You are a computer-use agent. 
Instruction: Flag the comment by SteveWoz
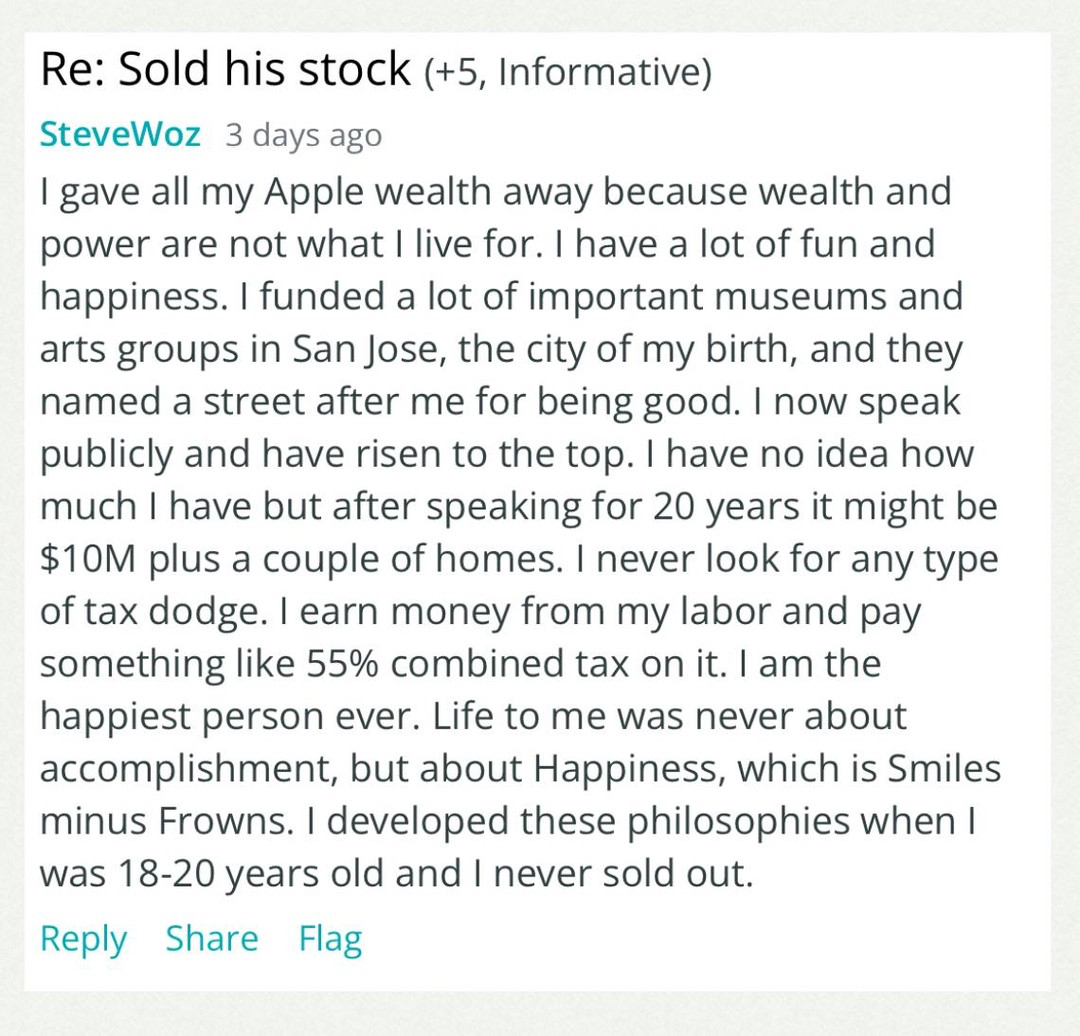click(330, 939)
